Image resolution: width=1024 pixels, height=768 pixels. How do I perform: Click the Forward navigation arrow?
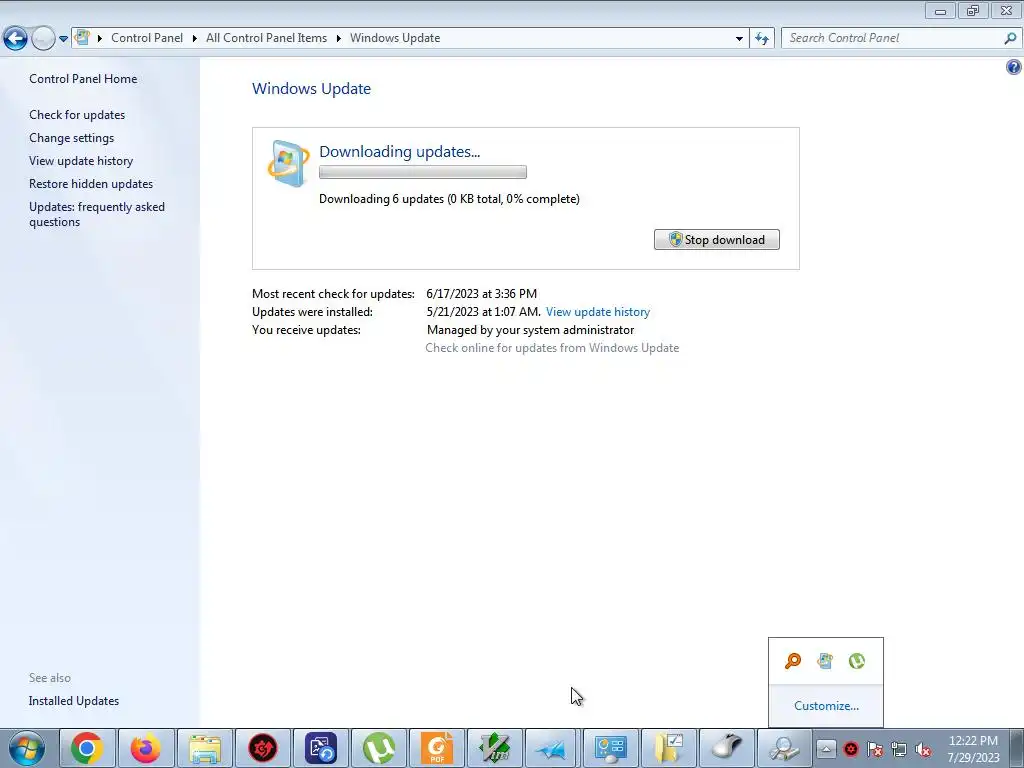click(x=43, y=39)
